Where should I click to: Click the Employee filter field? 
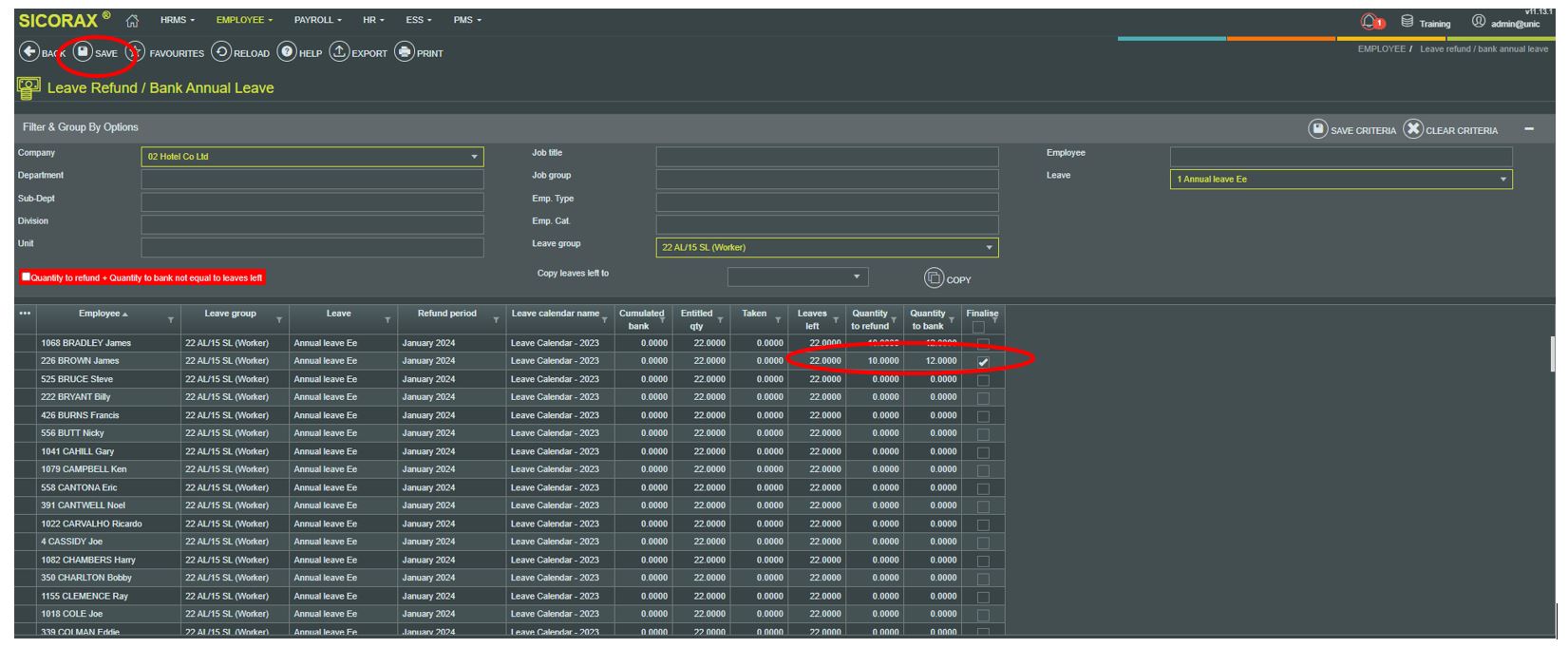click(x=1341, y=157)
